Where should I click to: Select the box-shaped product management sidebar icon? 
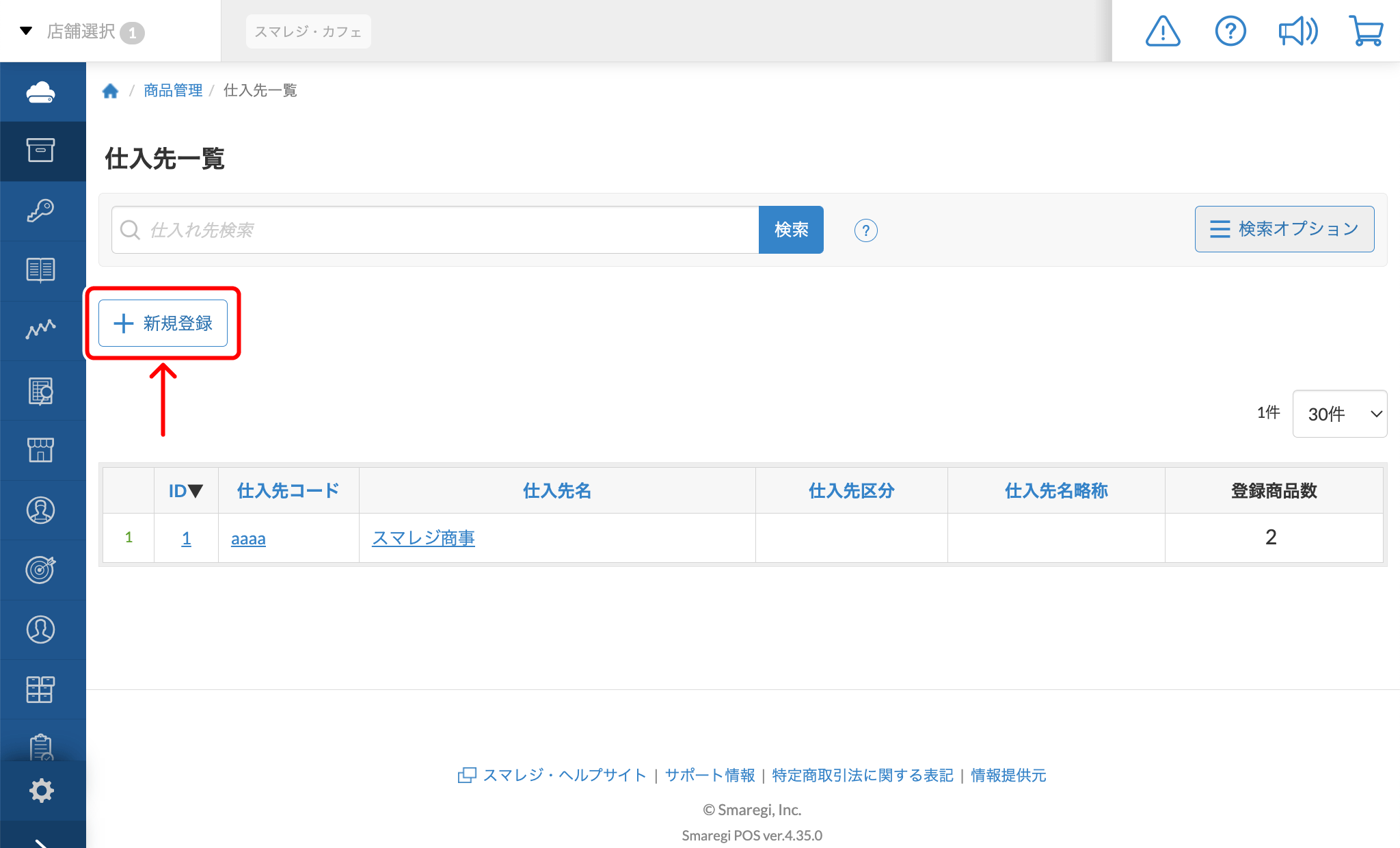(x=42, y=150)
